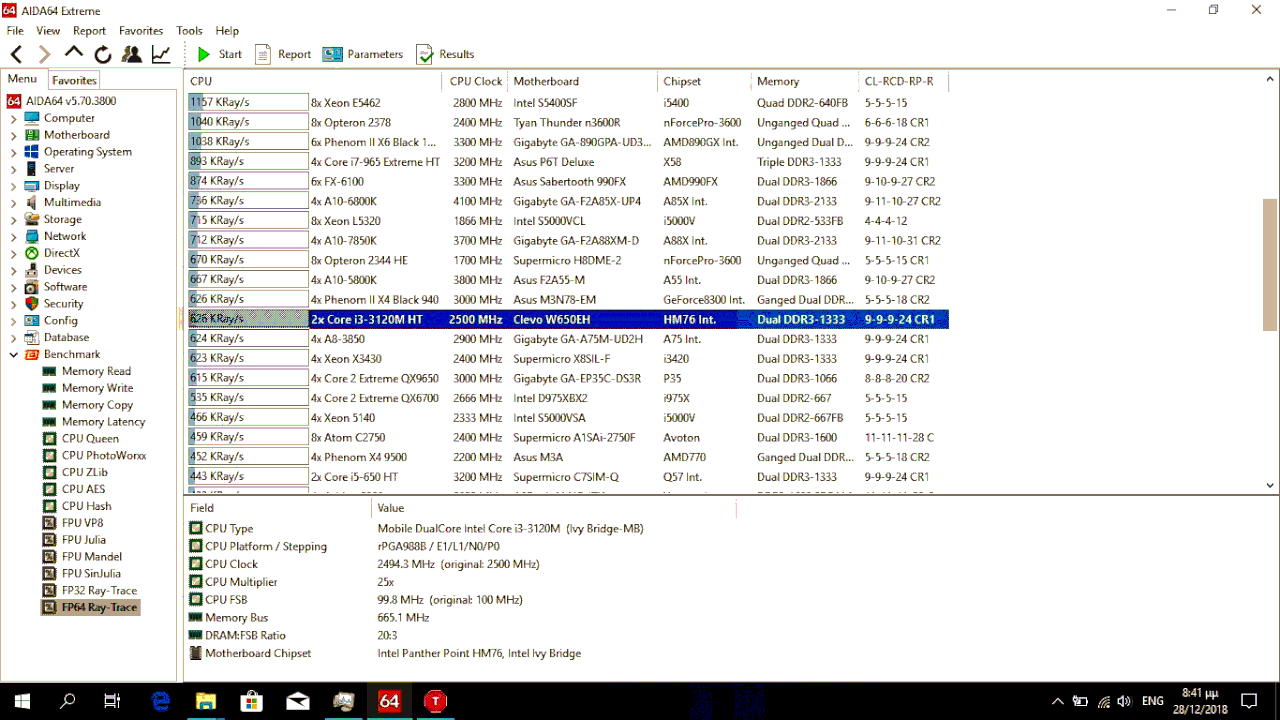
Task: Open Windows Start menu
Action: (x=22, y=701)
